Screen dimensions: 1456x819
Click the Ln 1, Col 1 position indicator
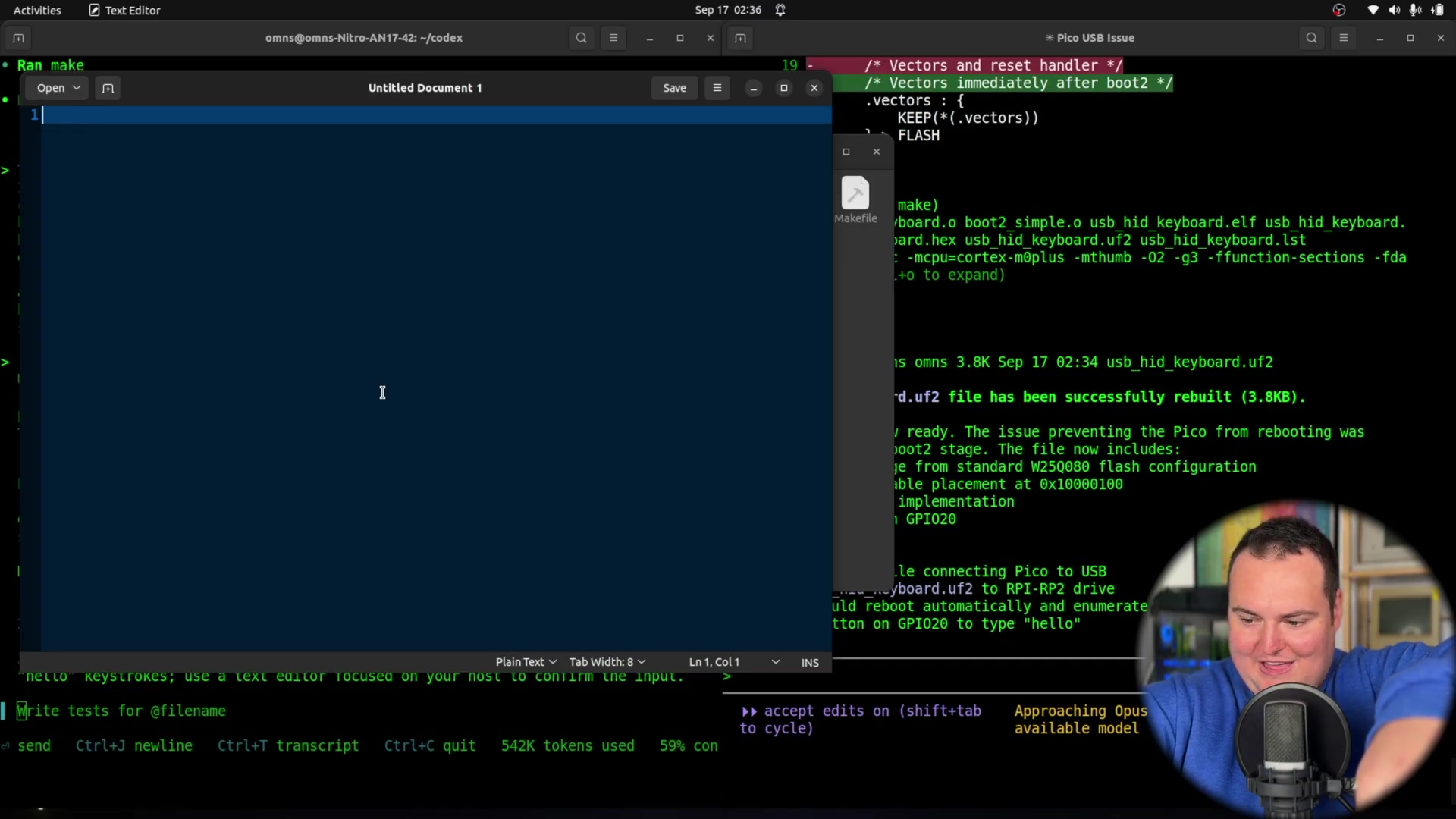(714, 662)
